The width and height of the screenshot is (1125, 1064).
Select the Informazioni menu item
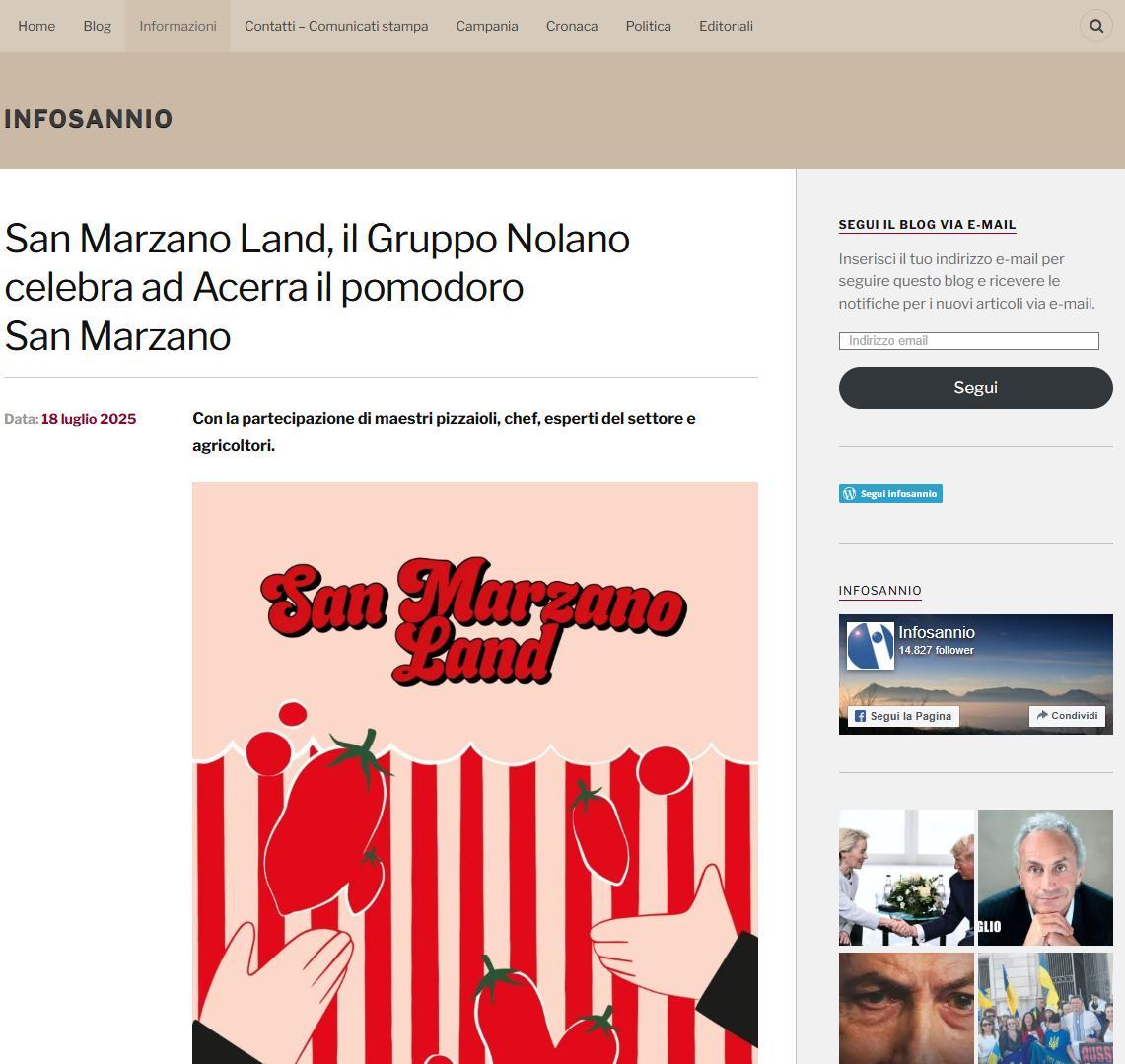pos(177,26)
